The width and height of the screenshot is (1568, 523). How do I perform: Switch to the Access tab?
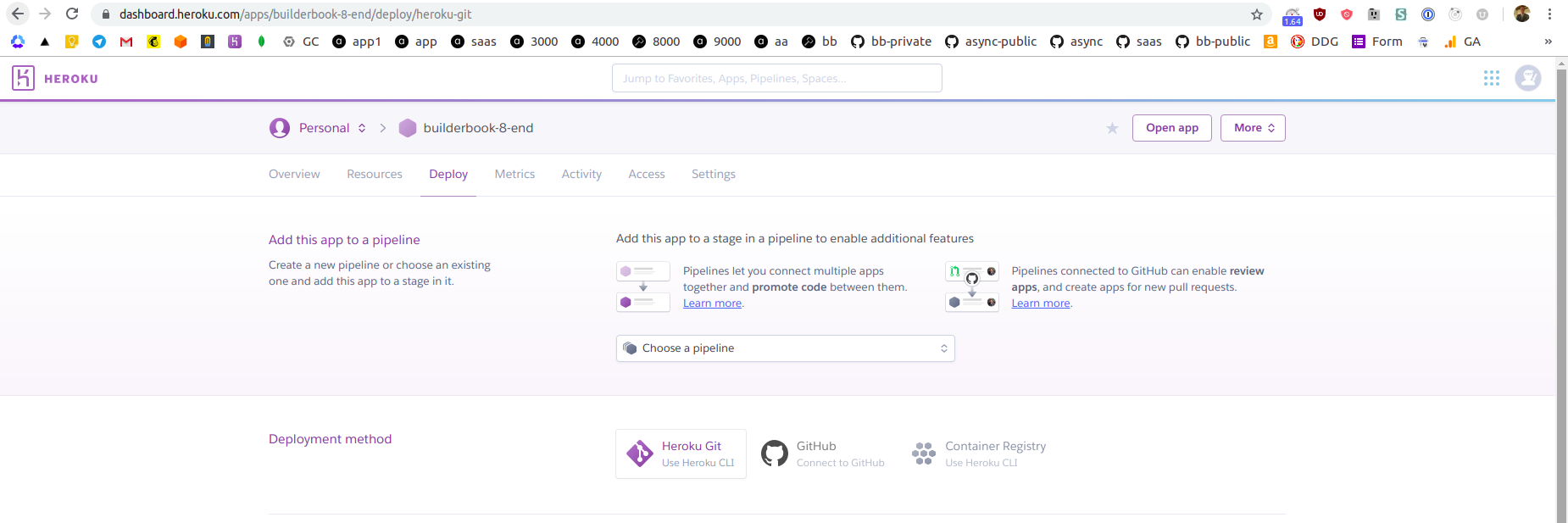647,174
